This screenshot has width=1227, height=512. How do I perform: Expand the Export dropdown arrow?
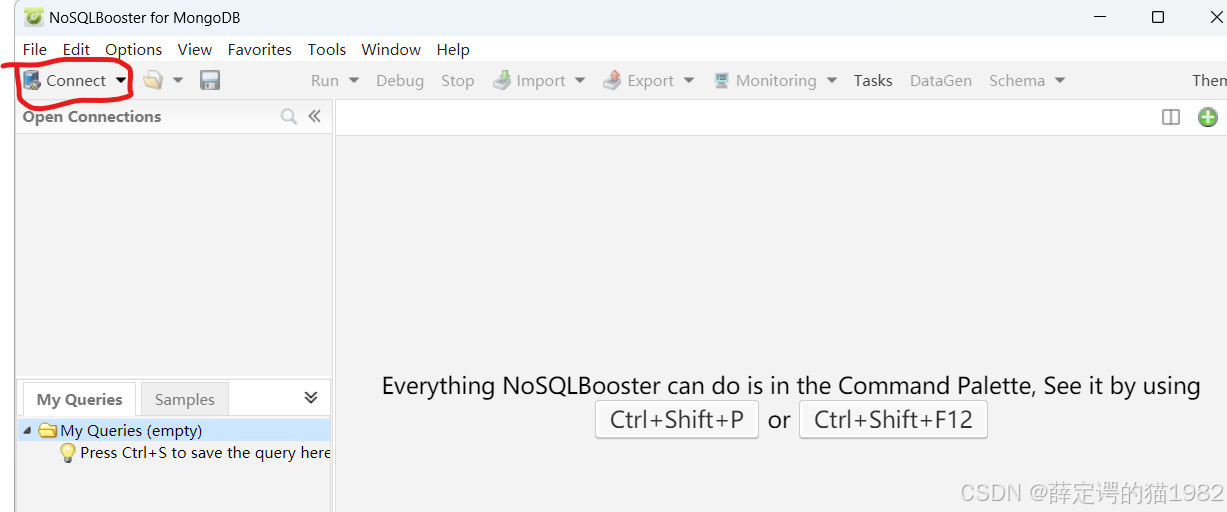pyautogui.click(x=688, y=81)
